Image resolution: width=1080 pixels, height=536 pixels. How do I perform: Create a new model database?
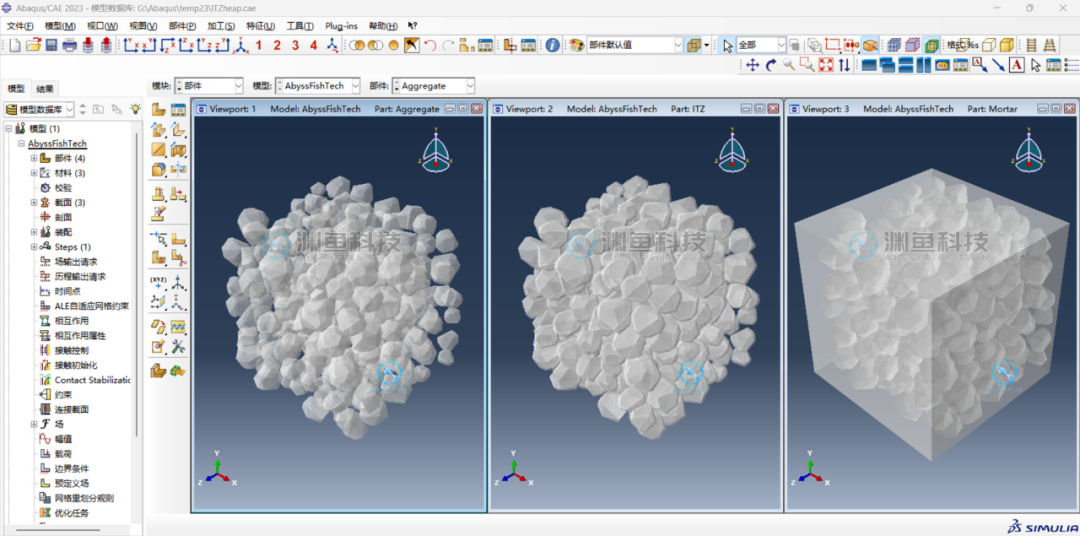click(x=14, y=45)
